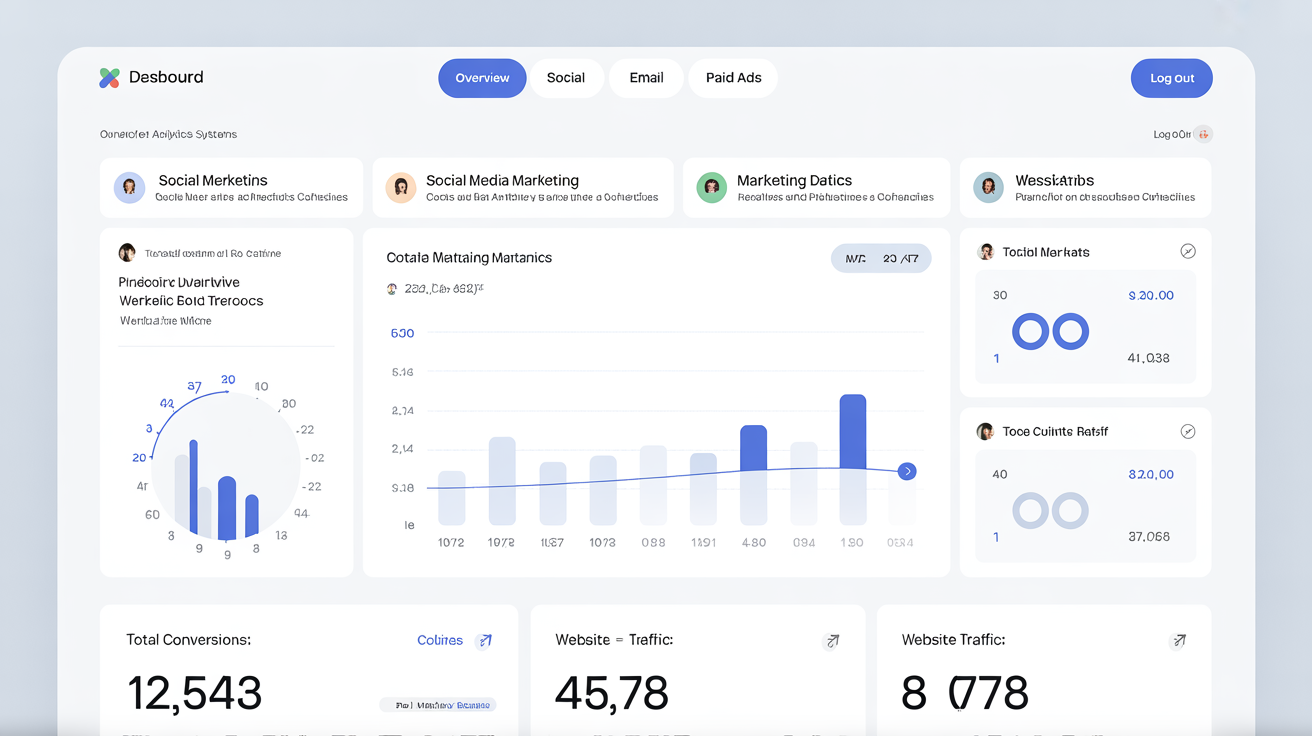
Task: Open the Colires link
Action: (440, 640)
